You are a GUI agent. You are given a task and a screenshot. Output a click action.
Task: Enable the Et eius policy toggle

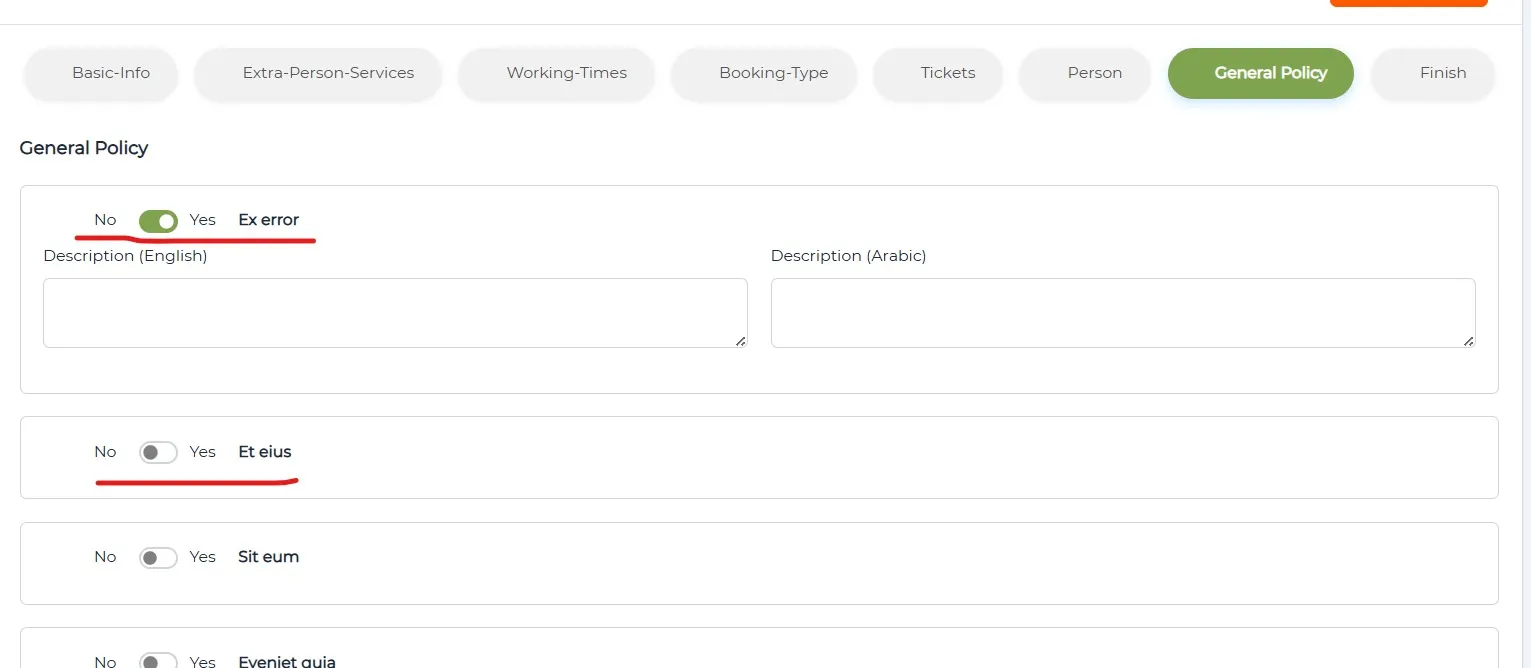pyautogui.click(x=158, y=453)
